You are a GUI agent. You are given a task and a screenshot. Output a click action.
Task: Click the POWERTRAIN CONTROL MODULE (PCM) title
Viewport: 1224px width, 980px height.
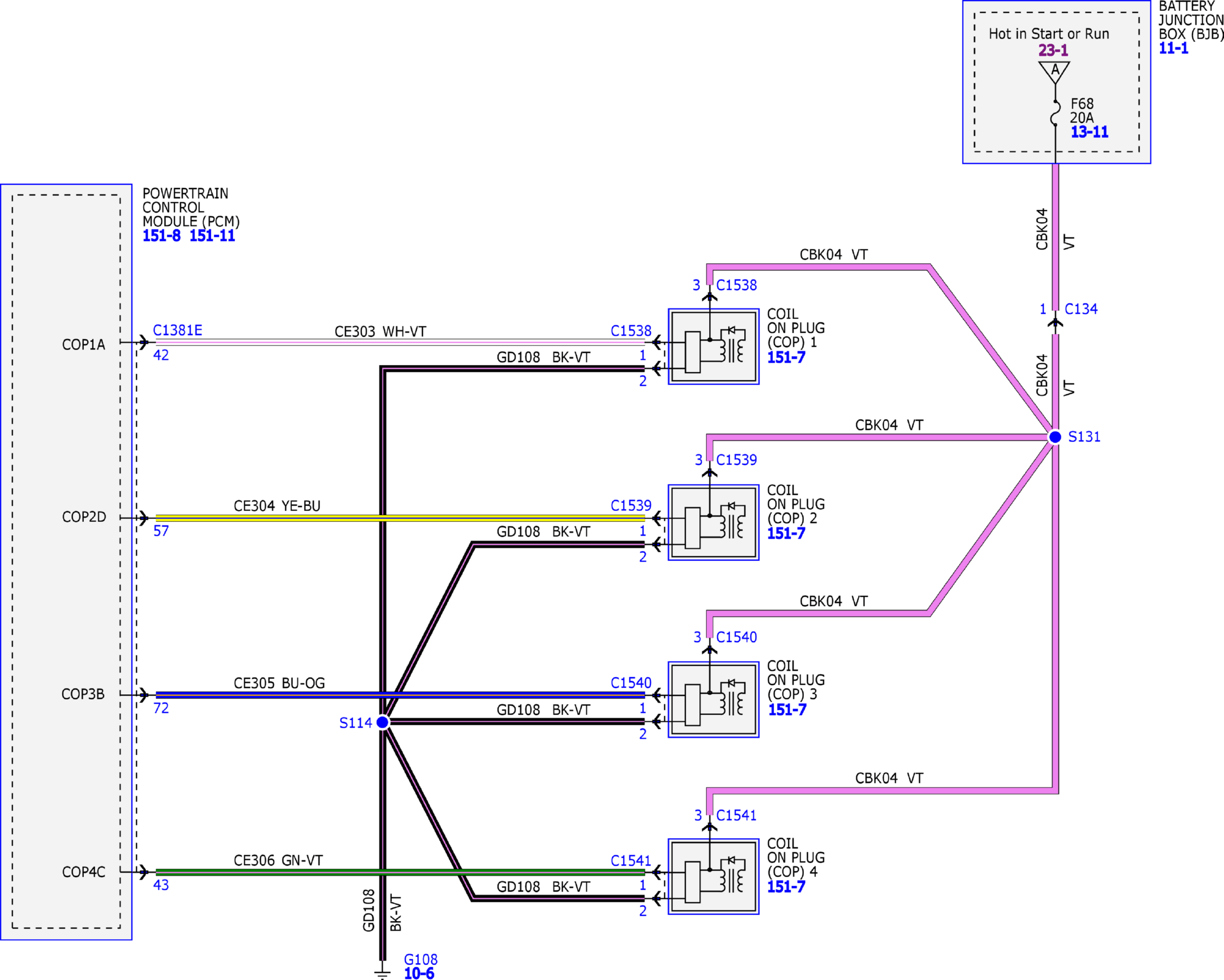(191, 207)
